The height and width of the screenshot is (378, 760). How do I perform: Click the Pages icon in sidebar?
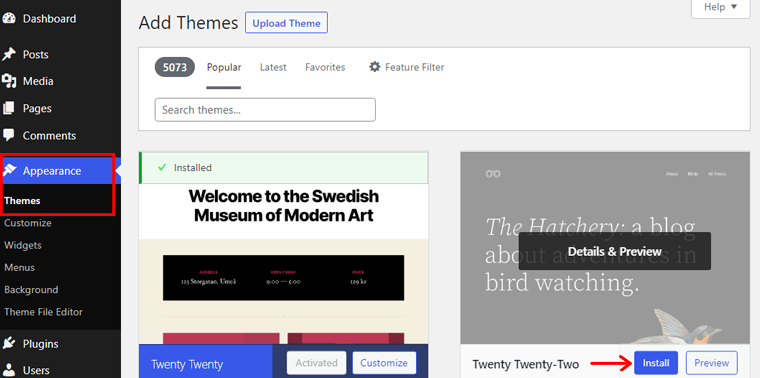point(9,108)
